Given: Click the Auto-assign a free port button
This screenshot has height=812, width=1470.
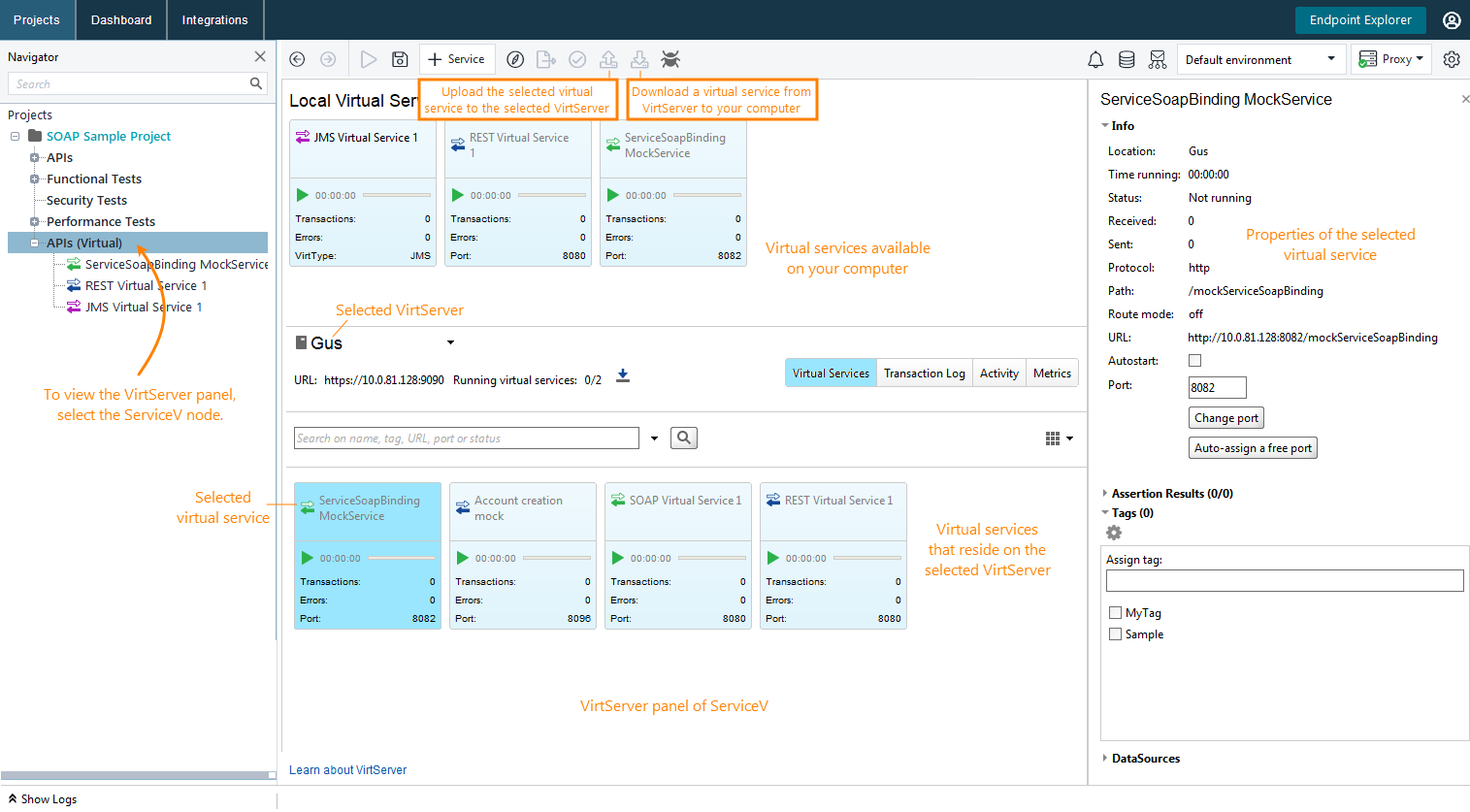Looking at the screenshot, I should coord(1253,447).
